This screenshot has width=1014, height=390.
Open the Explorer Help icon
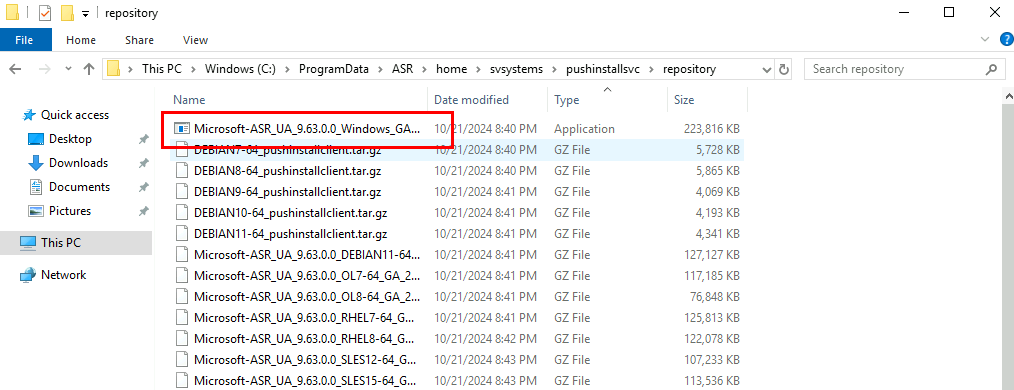[1006, 40]
